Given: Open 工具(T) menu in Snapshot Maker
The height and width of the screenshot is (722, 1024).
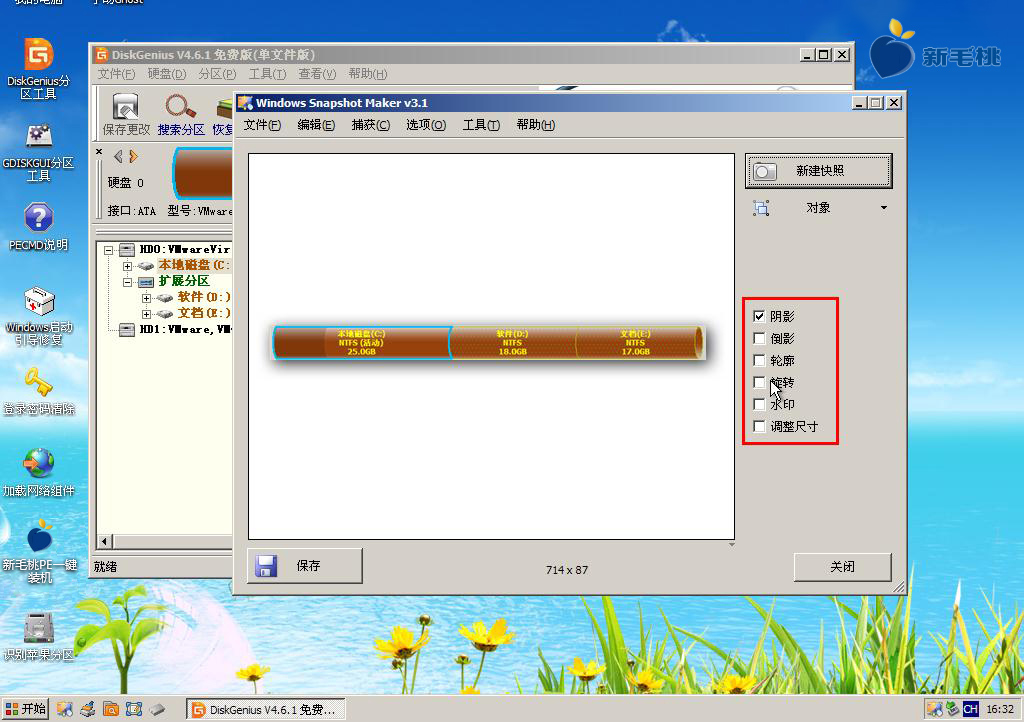Looking at the screenshot, I should [x=481, y=125].
